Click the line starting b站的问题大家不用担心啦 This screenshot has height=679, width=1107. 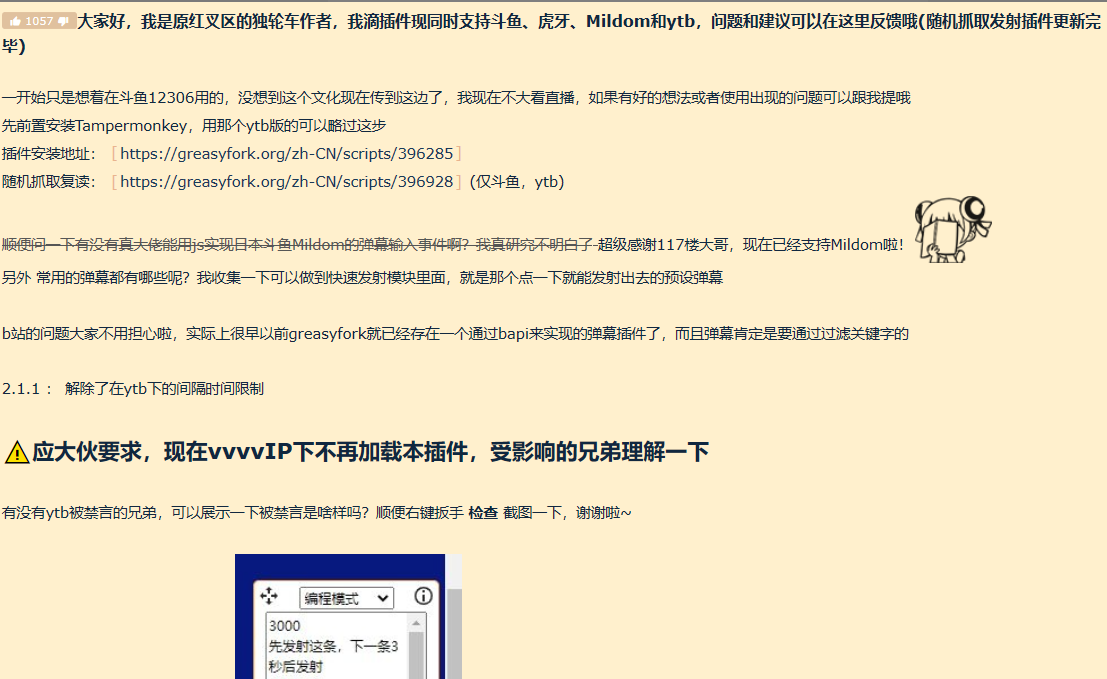[x=455, y=333]
